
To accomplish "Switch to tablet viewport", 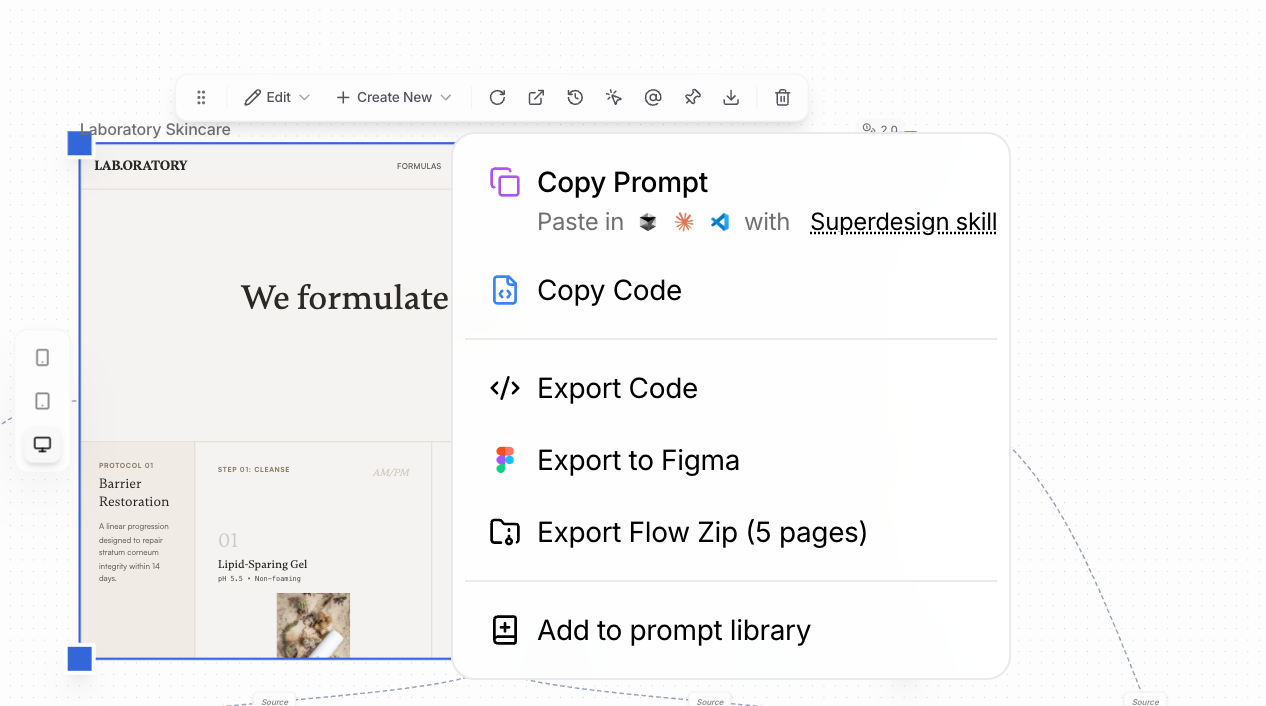I will click(x=41, y=400).
